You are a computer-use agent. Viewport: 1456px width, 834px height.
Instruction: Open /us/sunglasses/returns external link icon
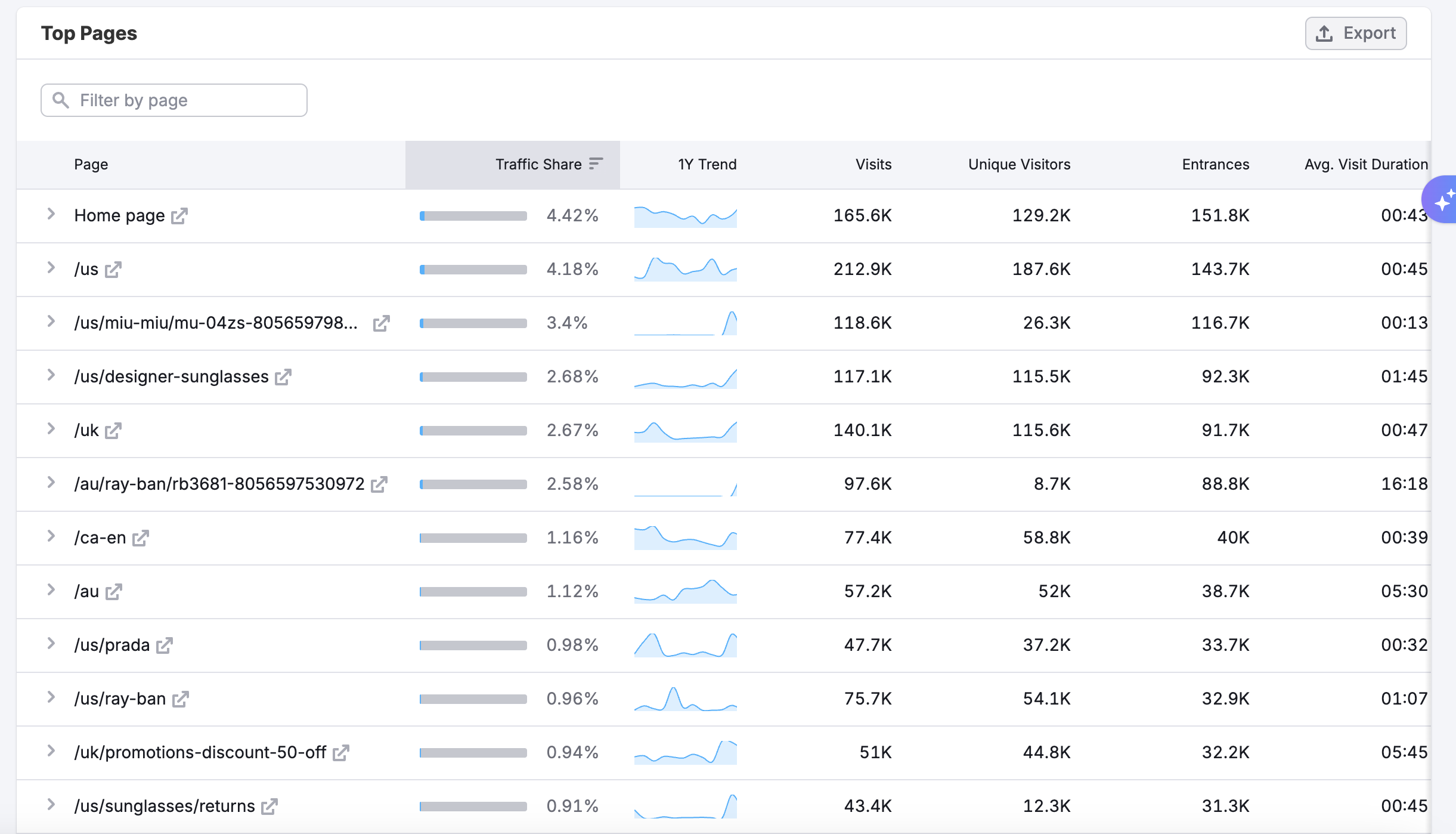[x=269, y=807]
